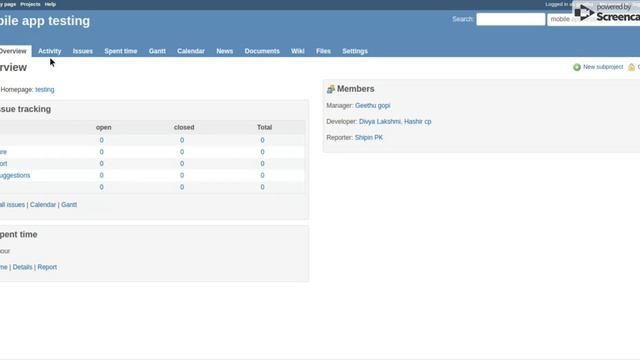Open the testing homepage link
This screenshot has height=360, width=640.
coord(44,89)
